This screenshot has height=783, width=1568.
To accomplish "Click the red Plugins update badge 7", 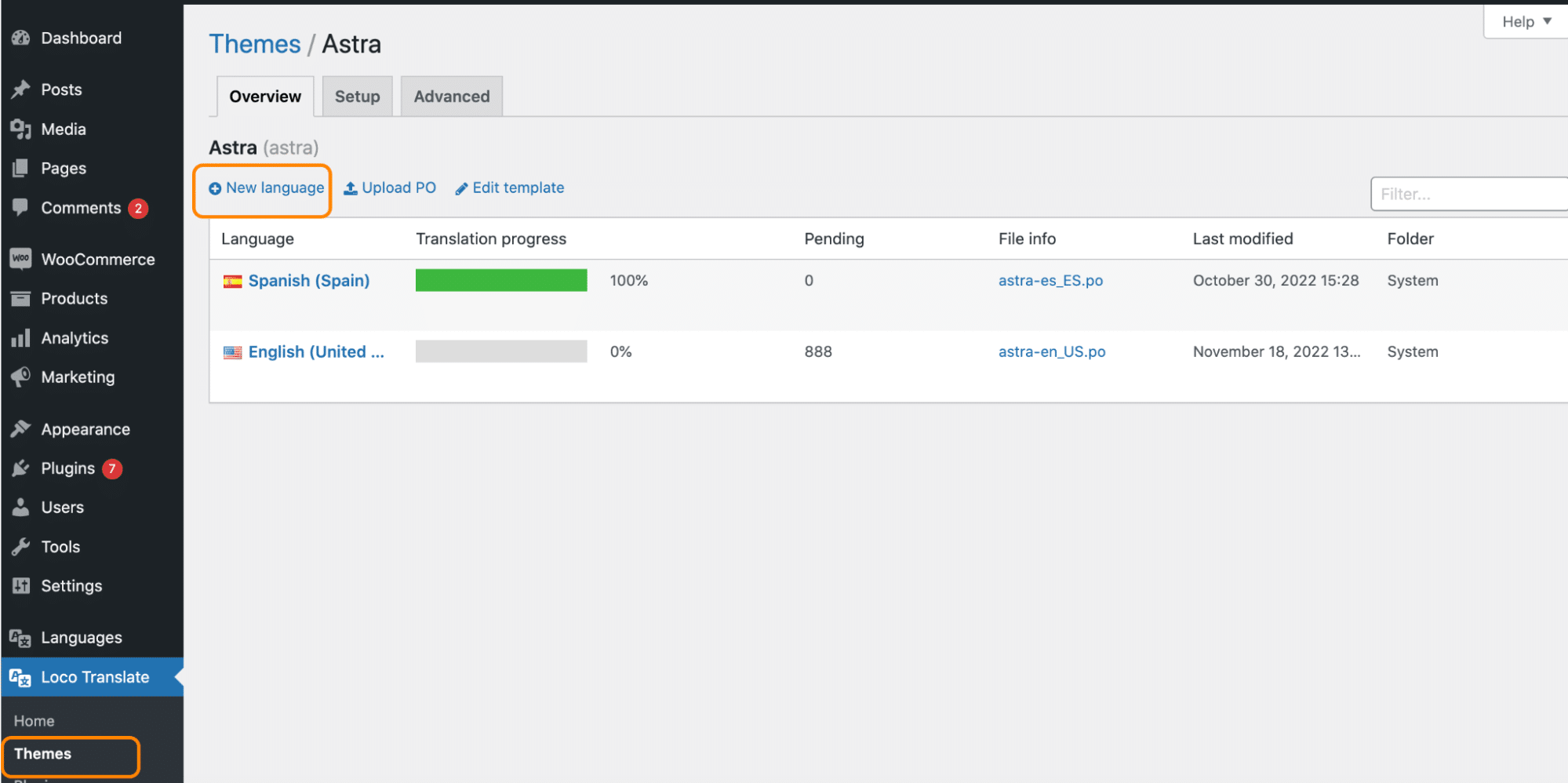I will pyautogui.click(x=112, y=469).
